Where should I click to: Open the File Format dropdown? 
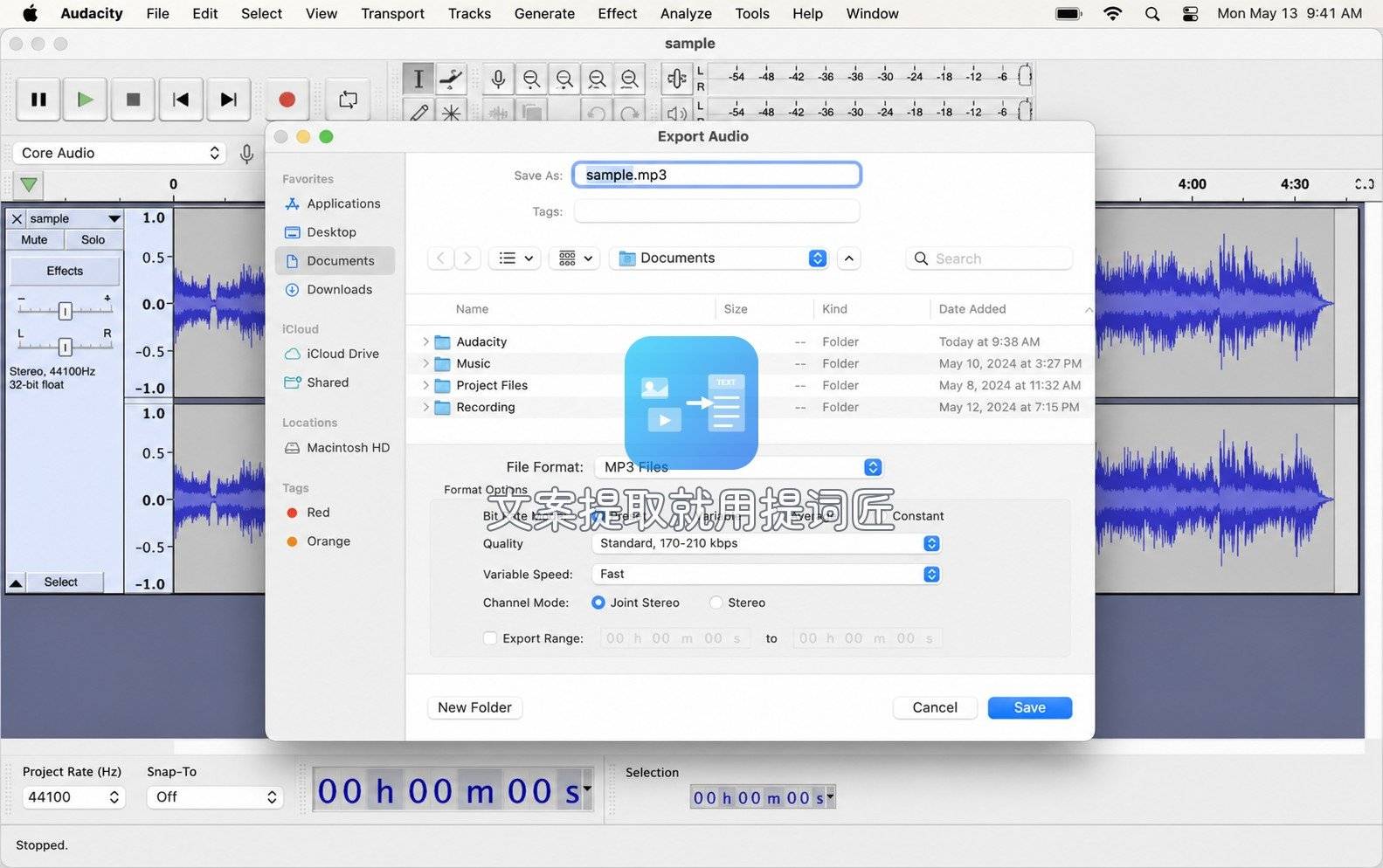click(x=738, y=467)
